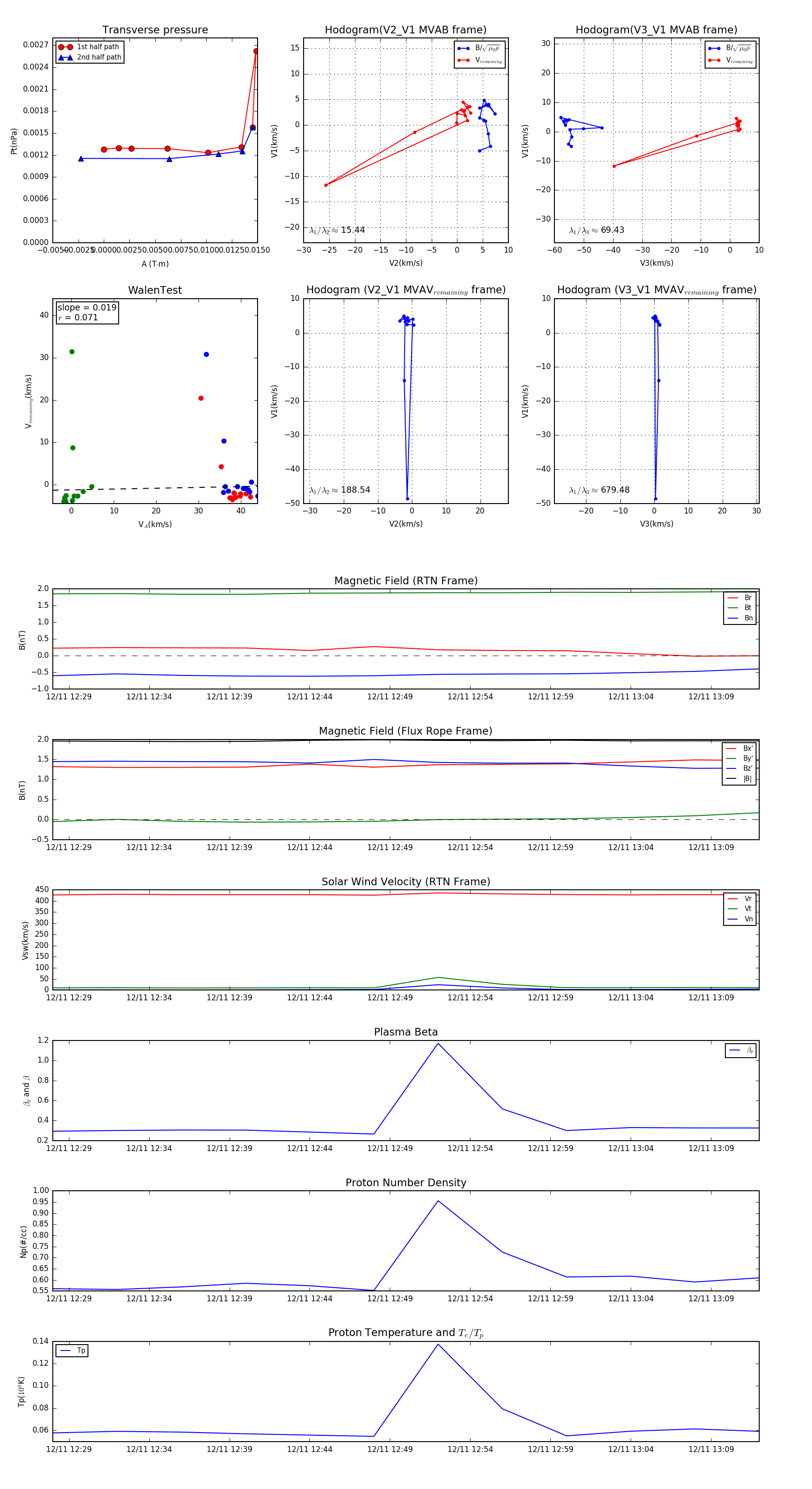Screen dimensions: 812x1489
Task: Click the eigenvalue ratio "188.54" annotation
Action: (339, 490)
